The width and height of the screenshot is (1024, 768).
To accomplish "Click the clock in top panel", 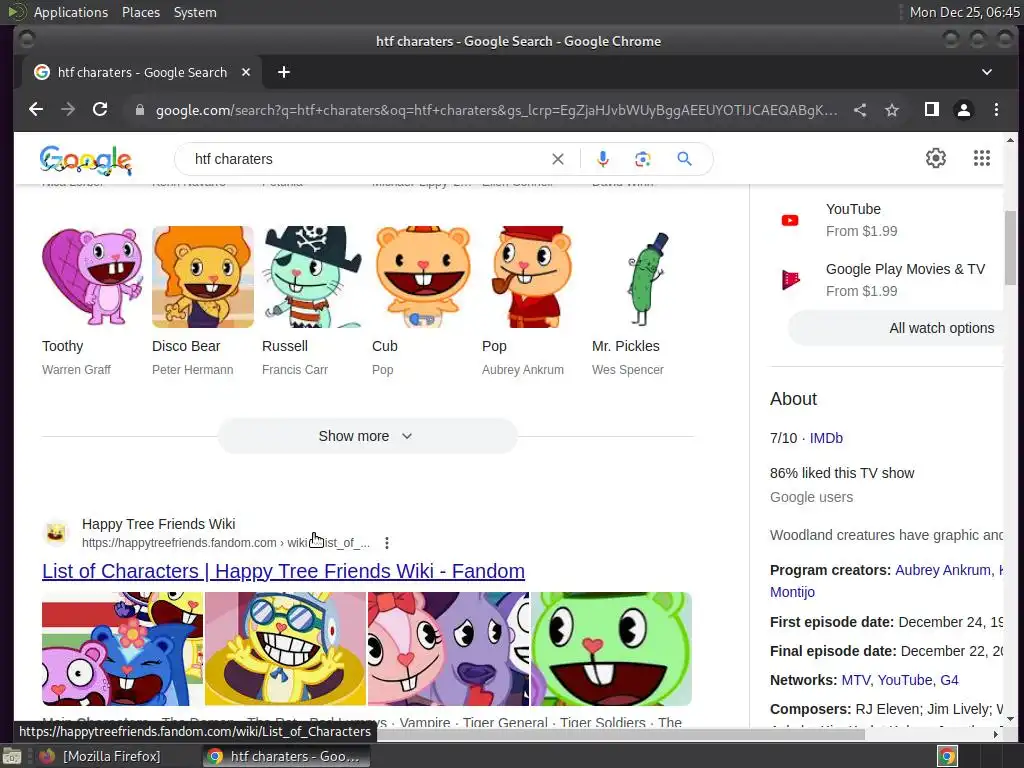I will 965,12.
